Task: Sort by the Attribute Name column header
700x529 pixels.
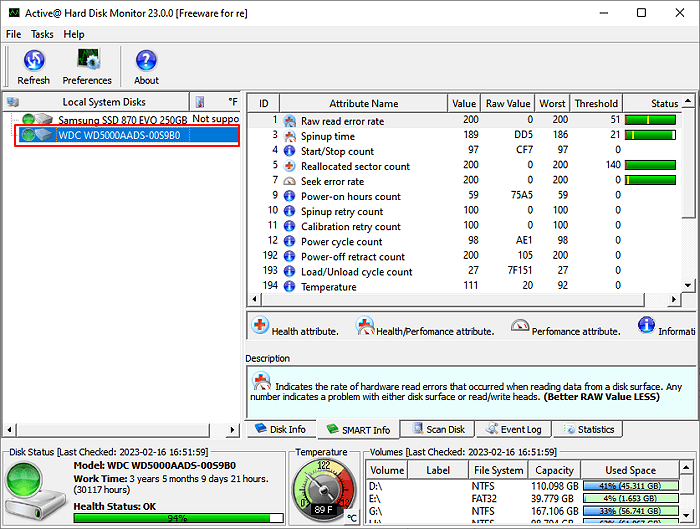Action: 364,103
